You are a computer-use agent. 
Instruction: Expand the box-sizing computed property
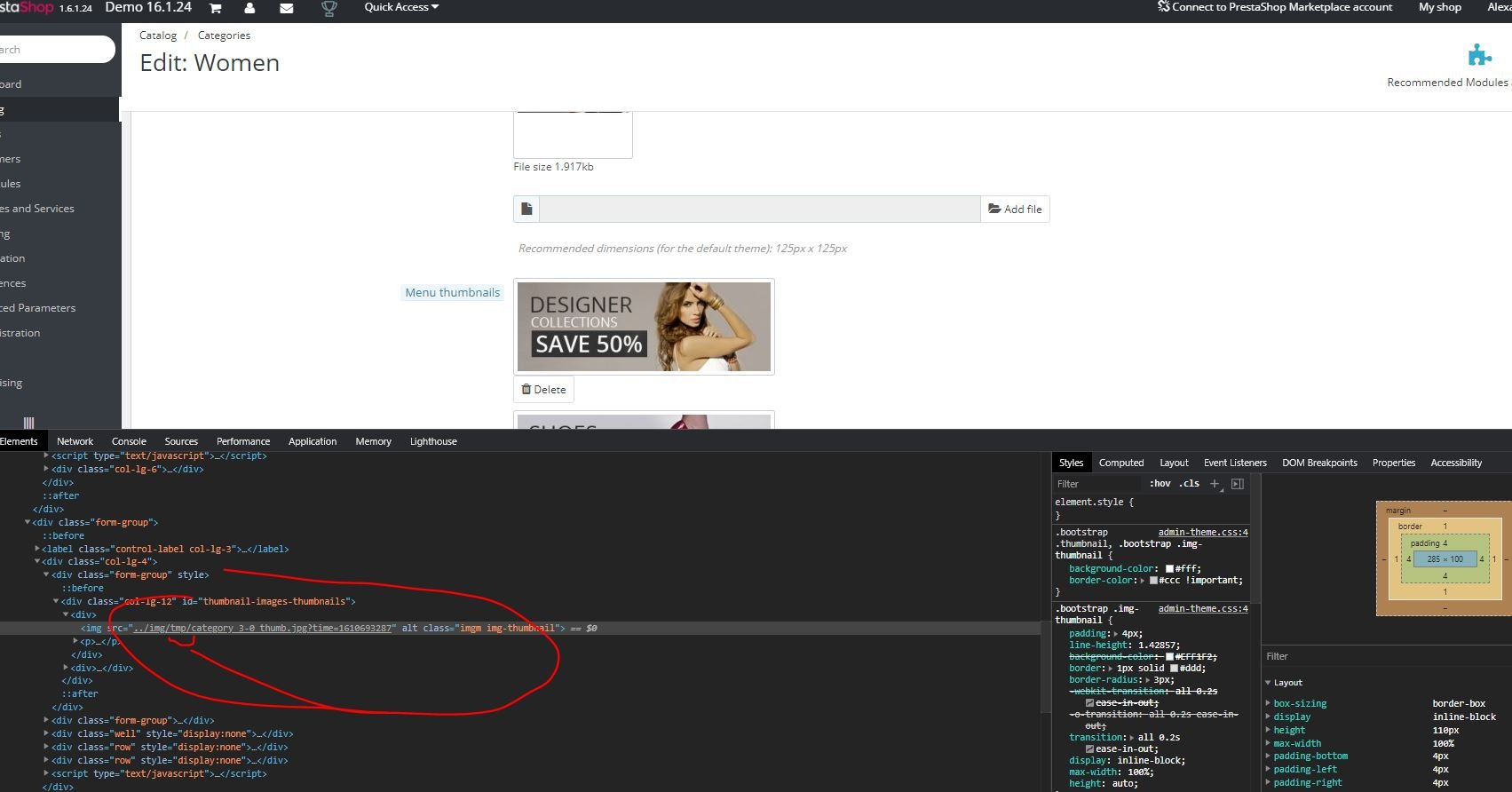[1268, 703]
